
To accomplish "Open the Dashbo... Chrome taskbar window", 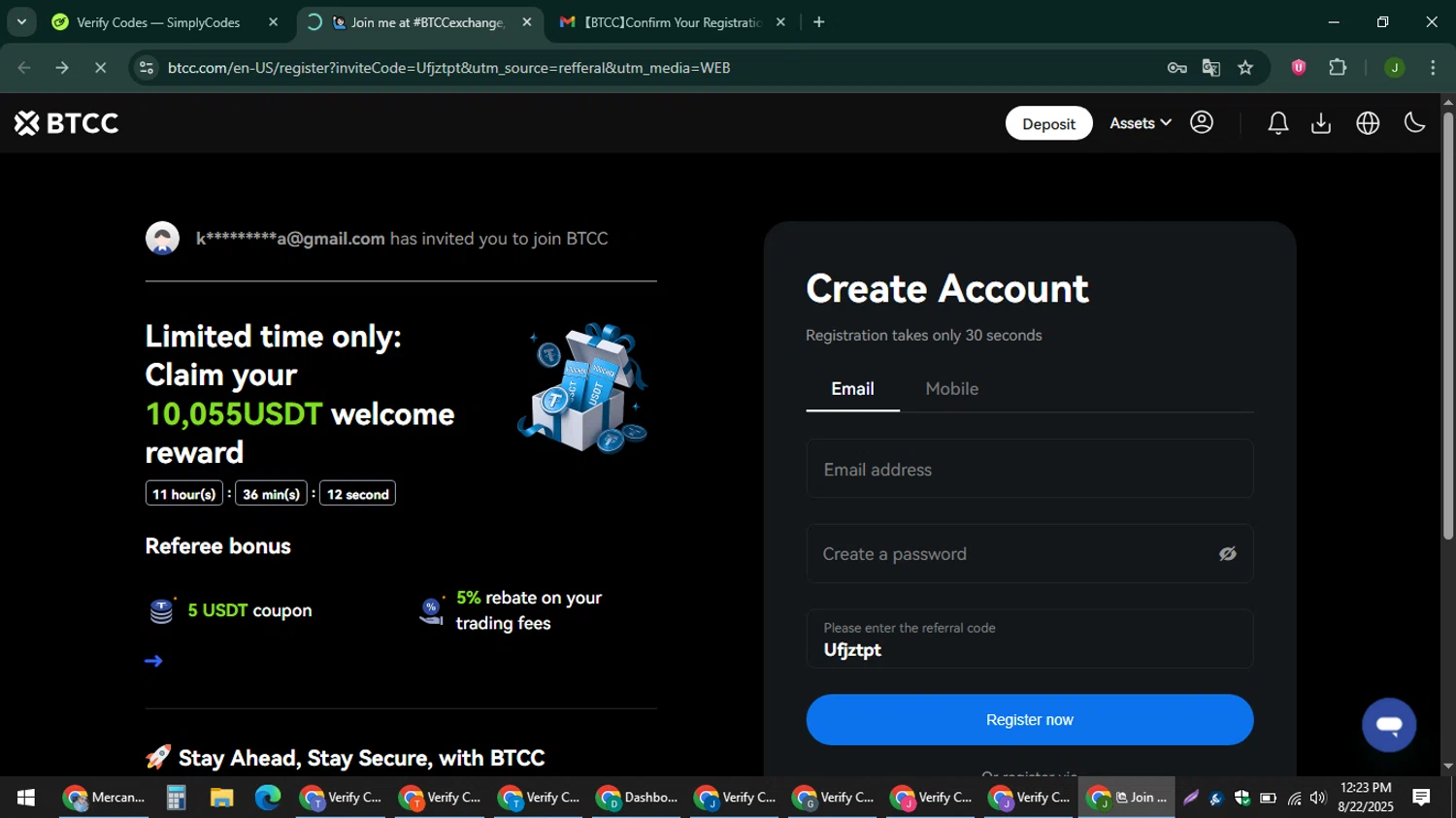I will click(637, 798).
